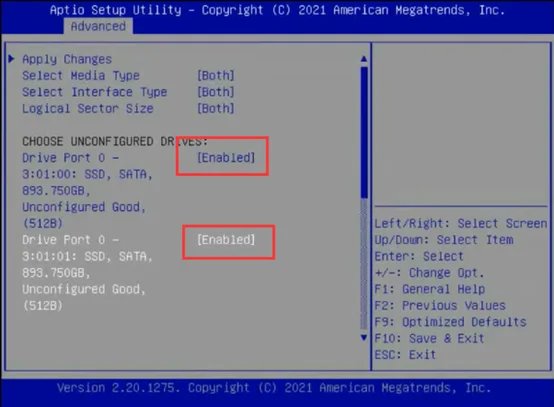Click the arrow beside Apply Changes
The image size is (554, 407).
tap(11, 58)
